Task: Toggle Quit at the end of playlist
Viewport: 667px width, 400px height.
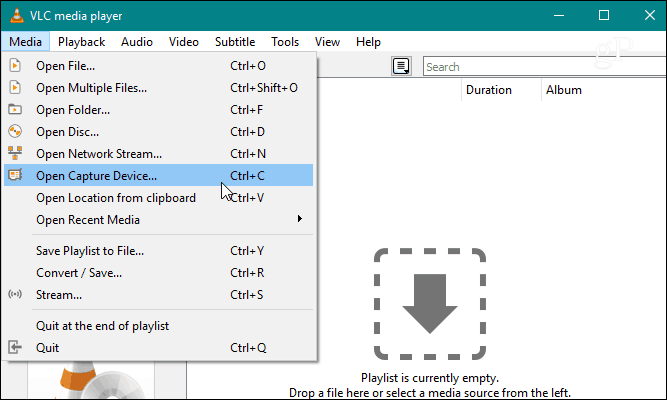Action: 158,326
